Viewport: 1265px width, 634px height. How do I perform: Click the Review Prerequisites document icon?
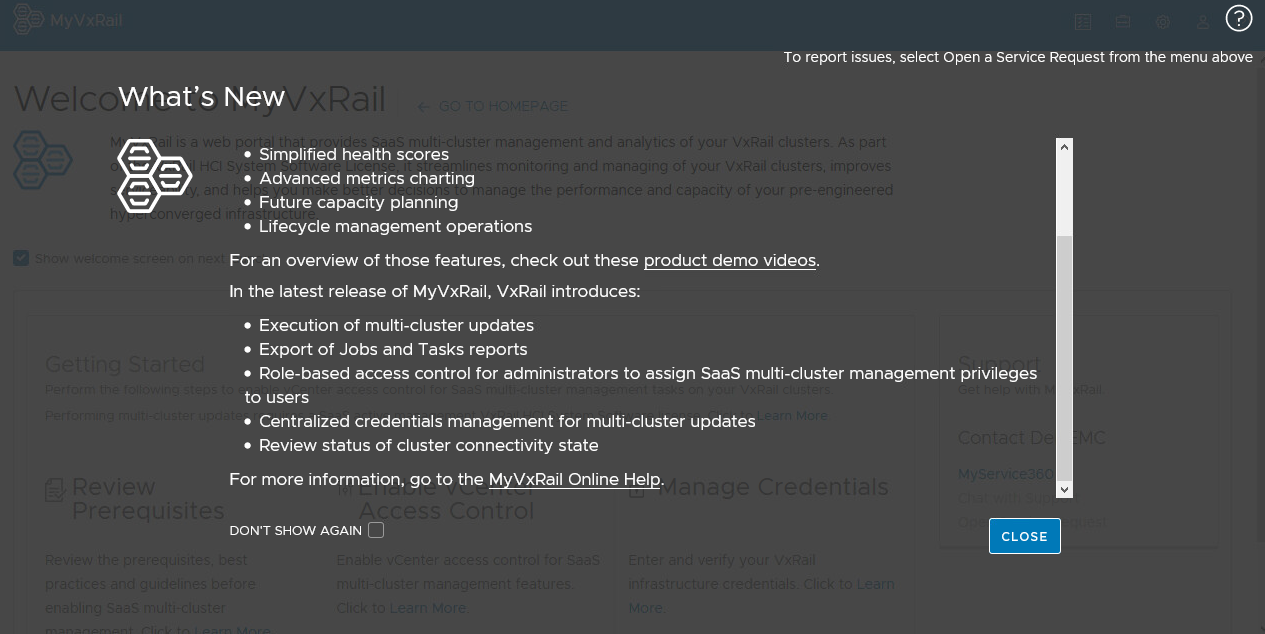click(x=55, y=490)
